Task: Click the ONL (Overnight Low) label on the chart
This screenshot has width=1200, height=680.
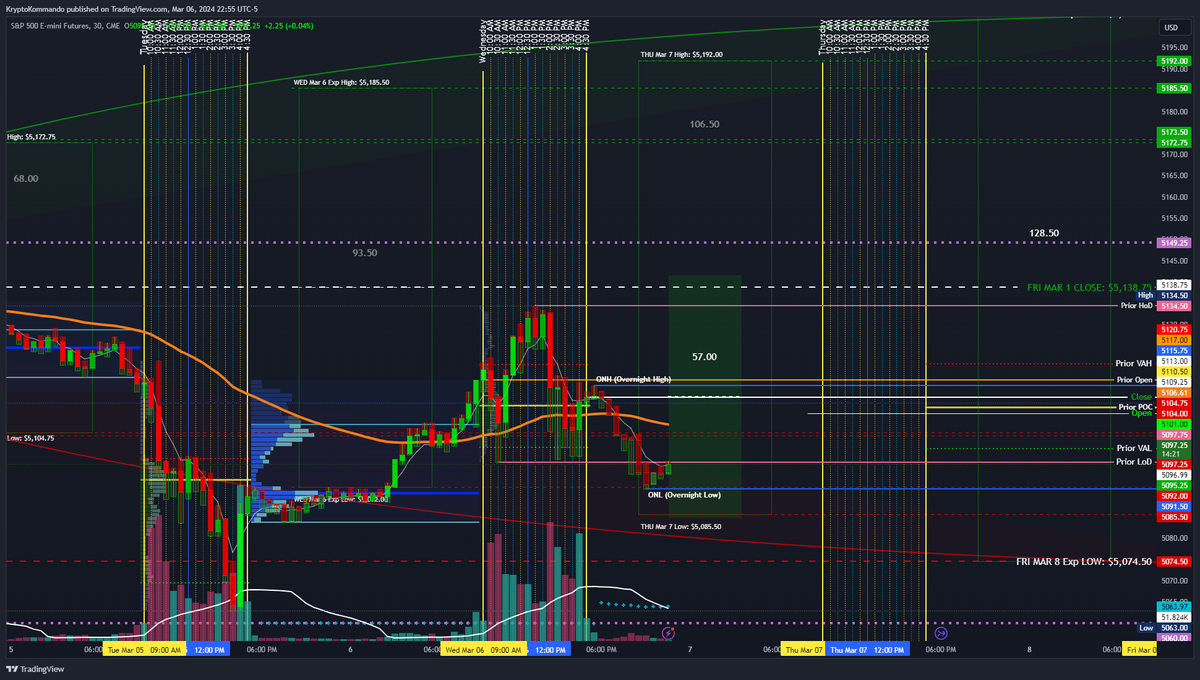Action: pyautogui.click(x=684, y=493)
